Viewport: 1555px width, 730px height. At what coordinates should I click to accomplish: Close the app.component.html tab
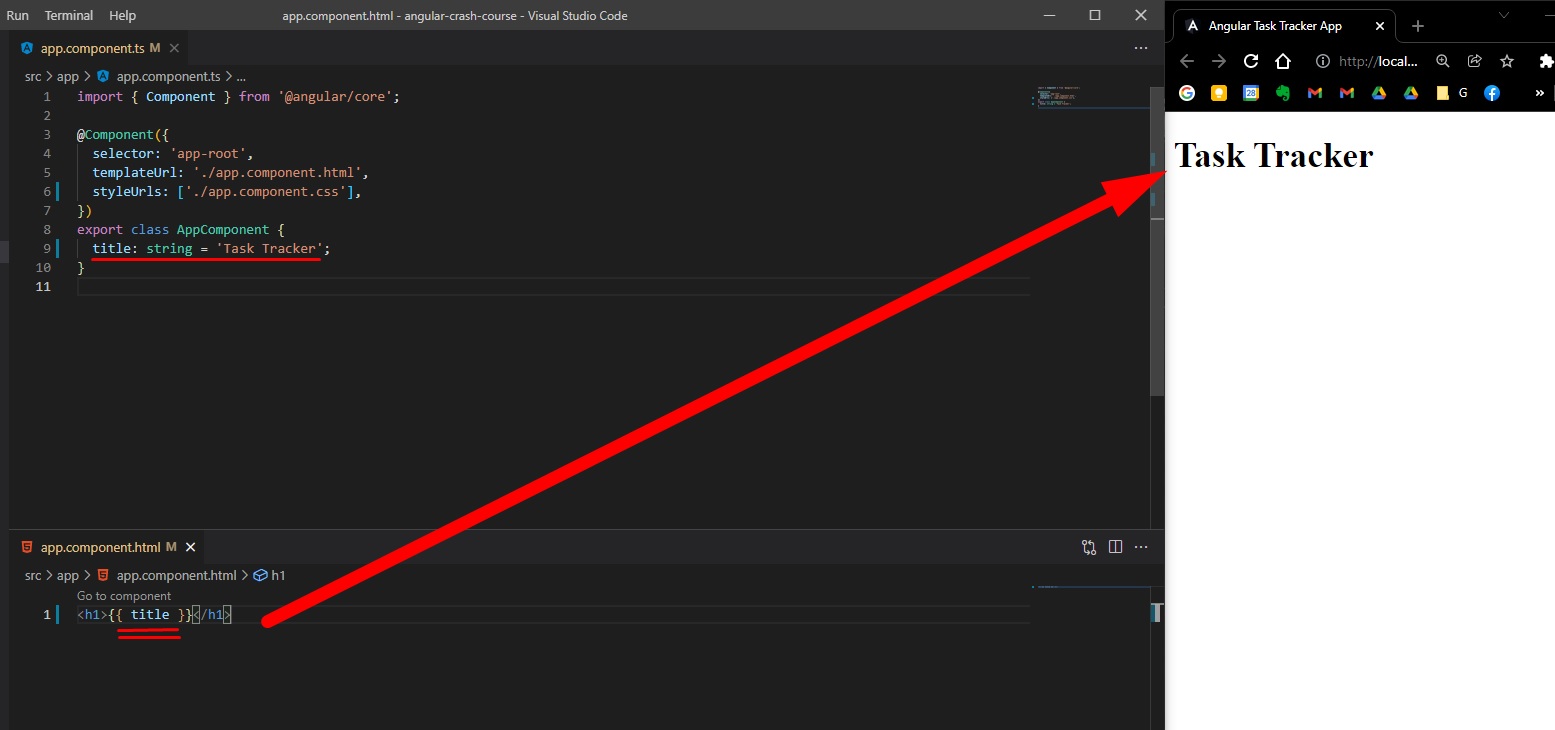pos(190,547)
